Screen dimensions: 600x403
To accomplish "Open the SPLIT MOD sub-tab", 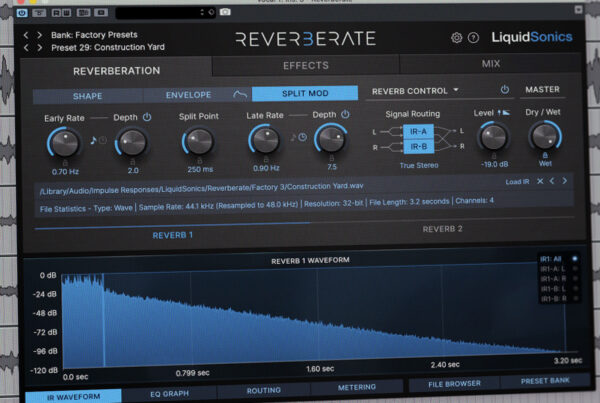I will click(305, 93).
